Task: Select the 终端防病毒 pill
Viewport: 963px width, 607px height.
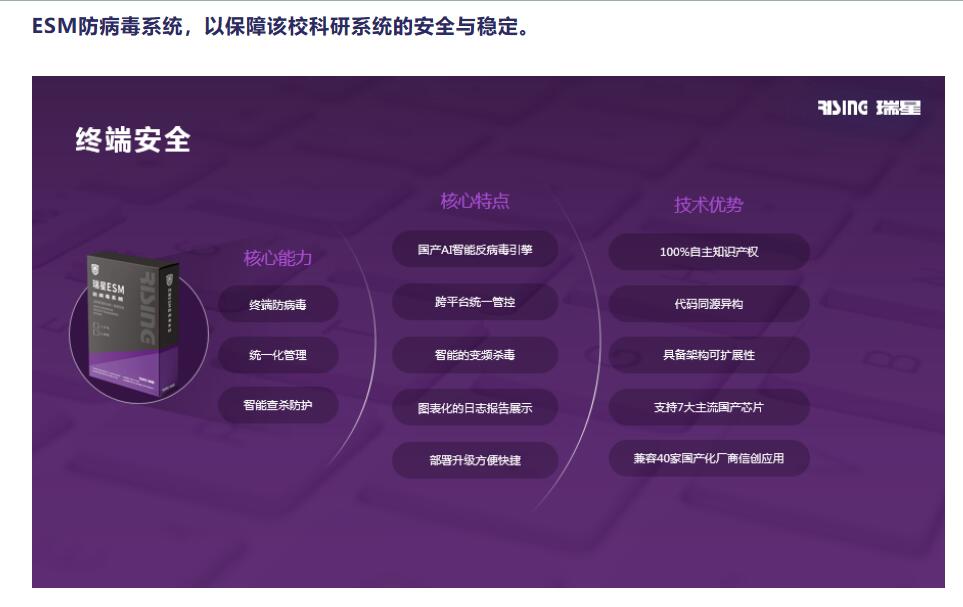Action: pyautogui.click(x=278, y=304)
